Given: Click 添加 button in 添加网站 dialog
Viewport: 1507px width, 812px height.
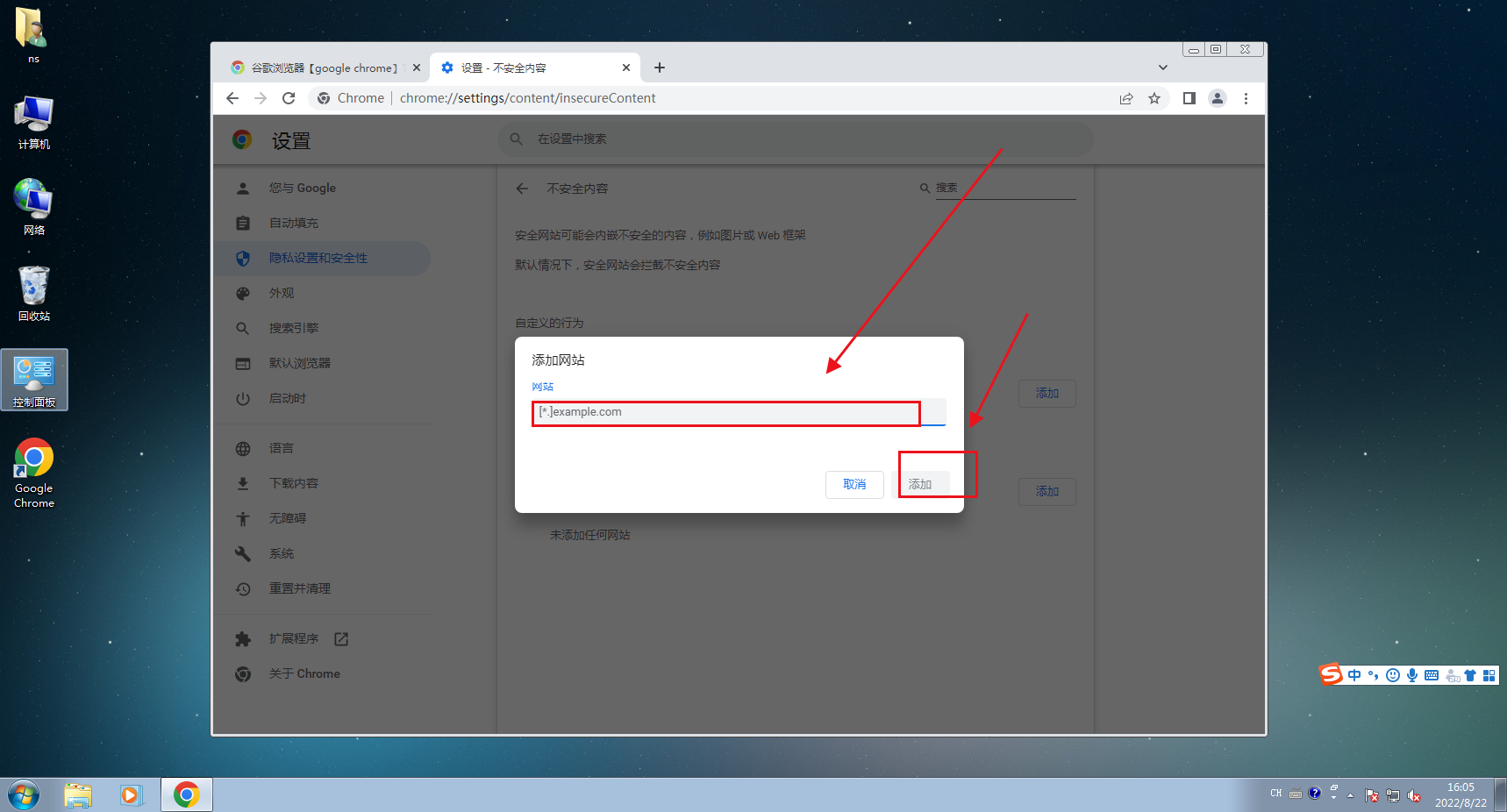Looking at the screenshot, I should click(x=920, y=484).
